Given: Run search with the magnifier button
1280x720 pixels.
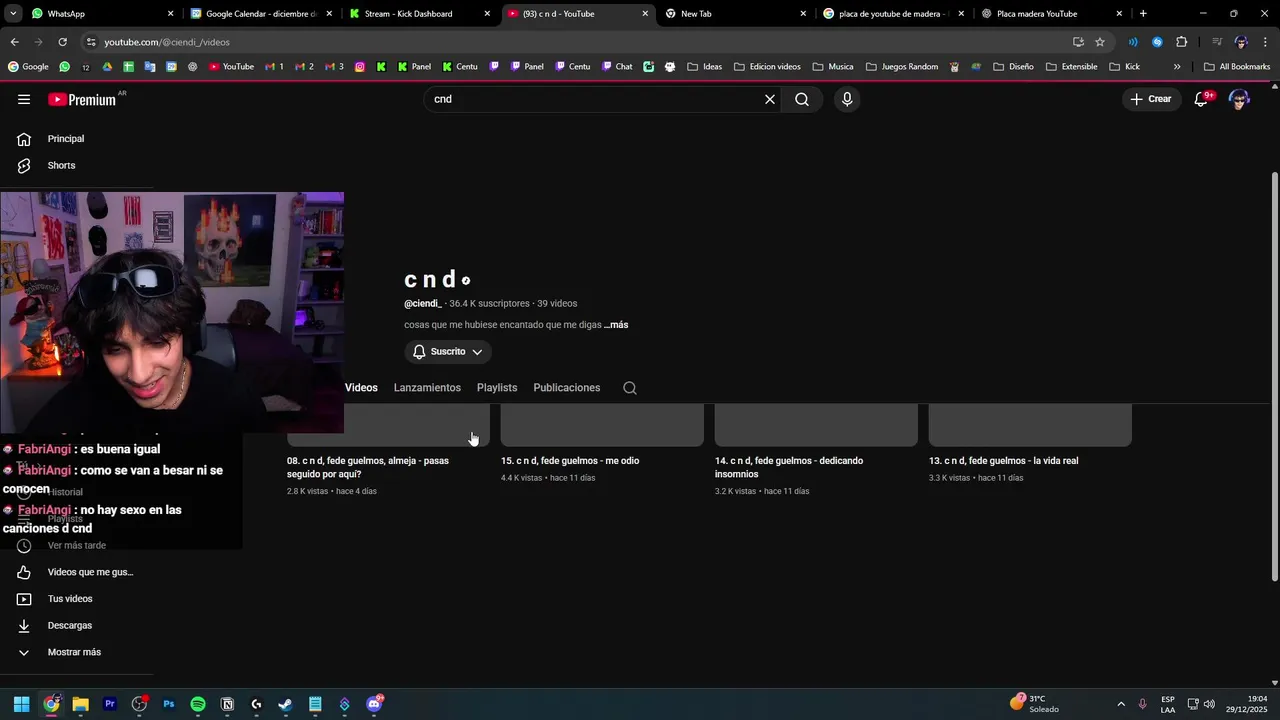Looking at the screenshot, I should pos(802,99).
